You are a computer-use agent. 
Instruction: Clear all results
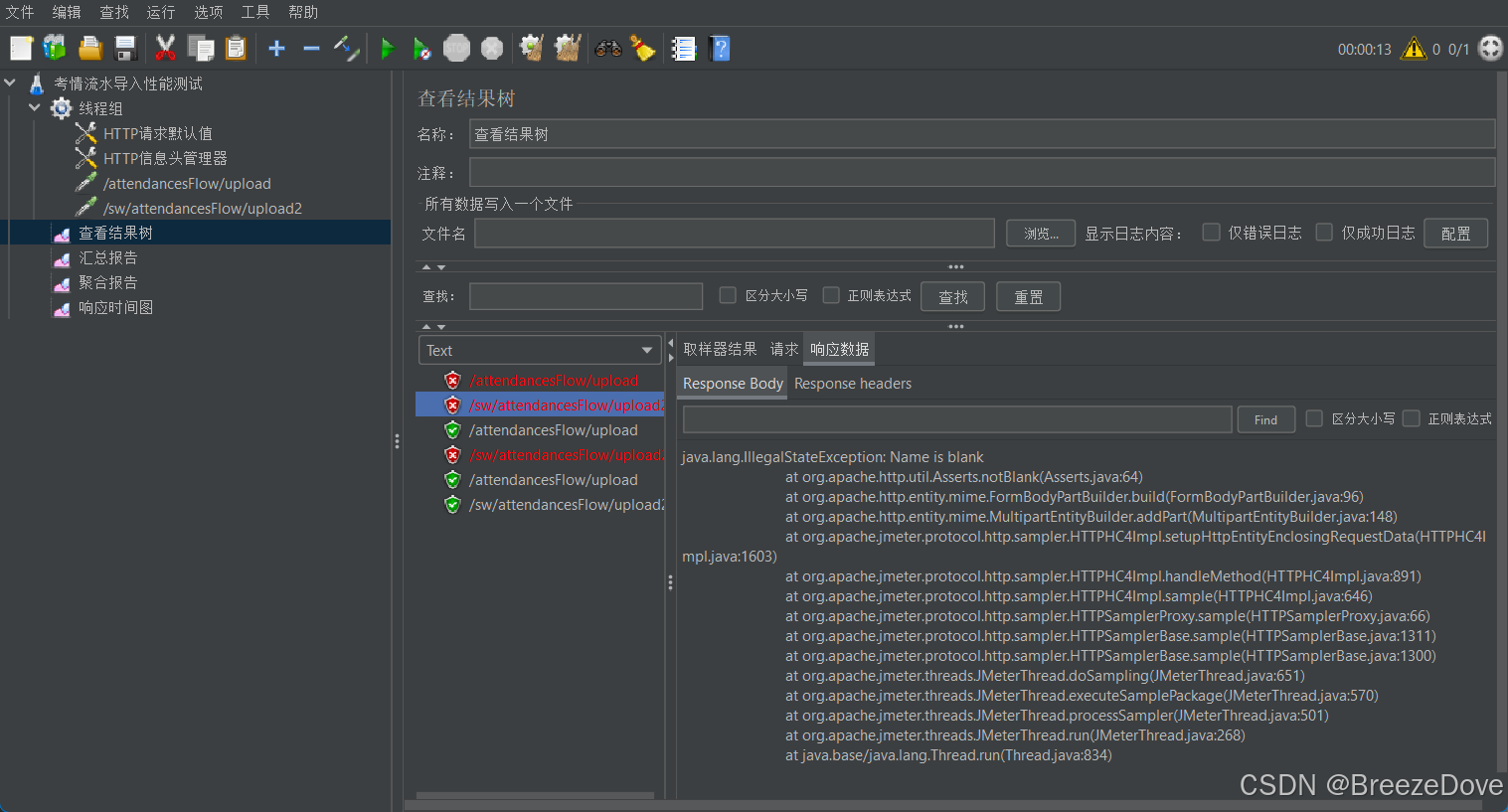pyautogui.click(x=568, y=48)
